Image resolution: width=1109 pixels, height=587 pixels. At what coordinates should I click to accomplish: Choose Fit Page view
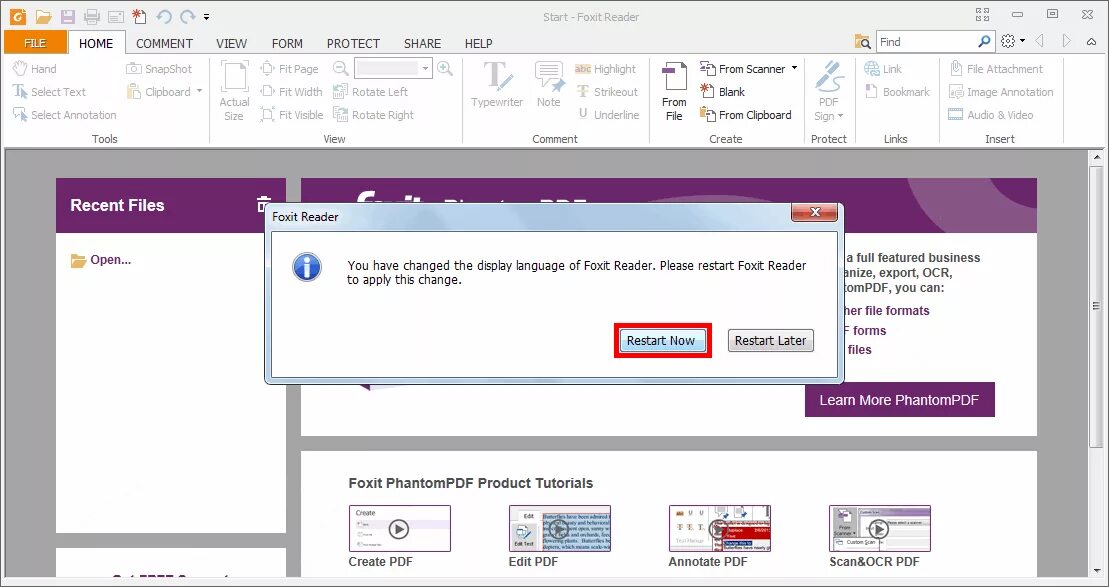[x=289, y=69]
